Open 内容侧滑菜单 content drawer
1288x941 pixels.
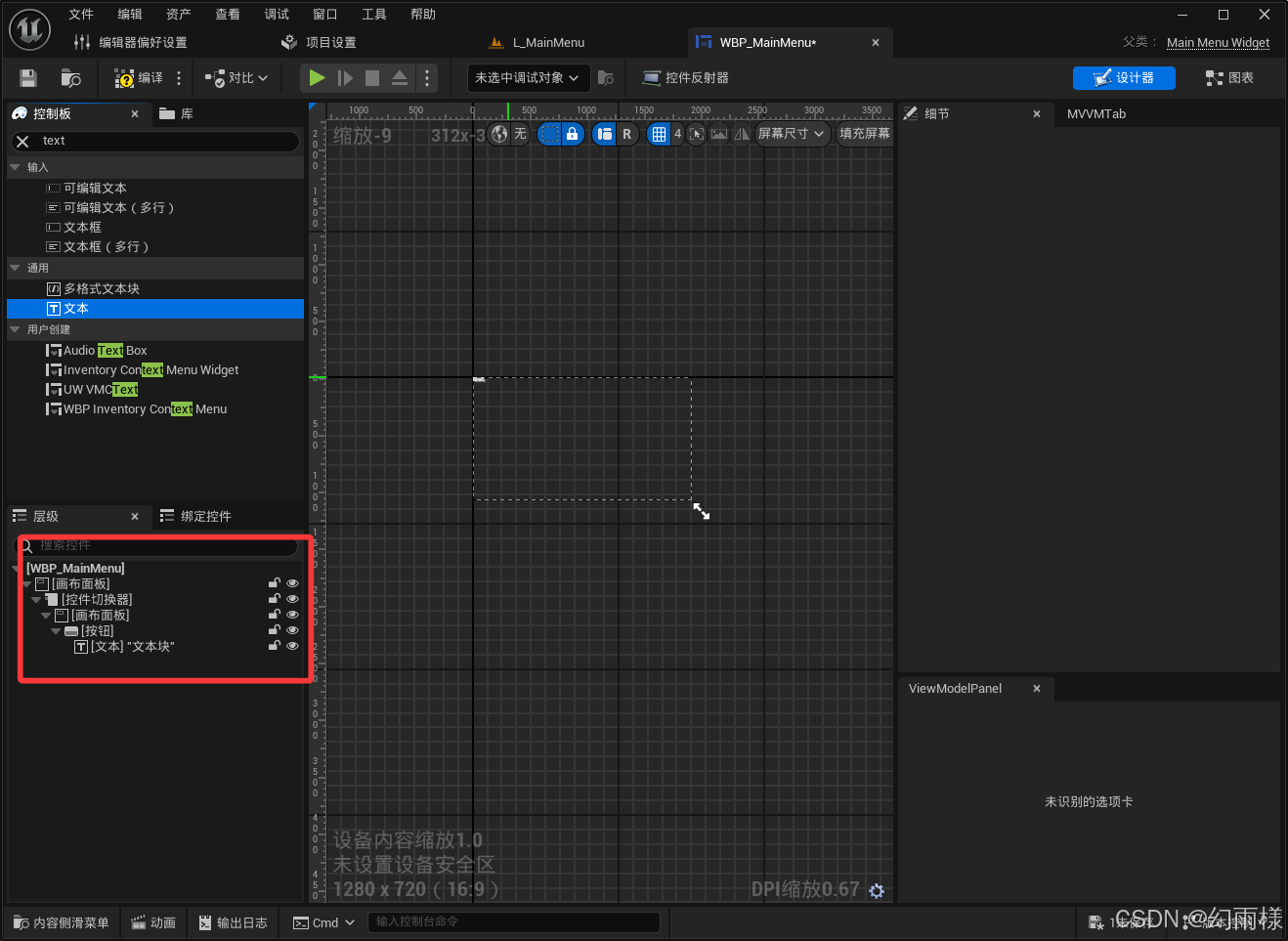pos(62,922)
